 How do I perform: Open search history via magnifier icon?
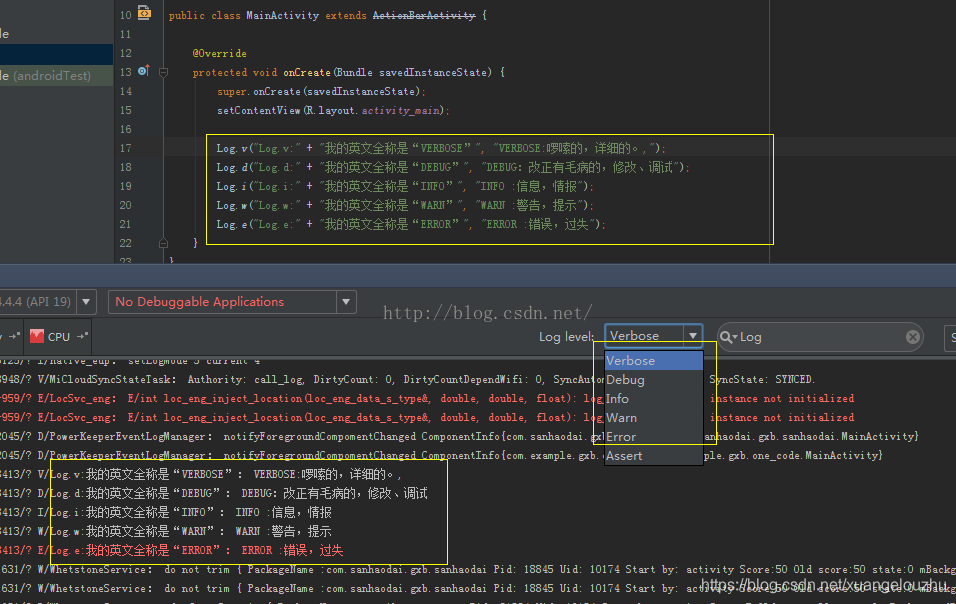point(728,337)
